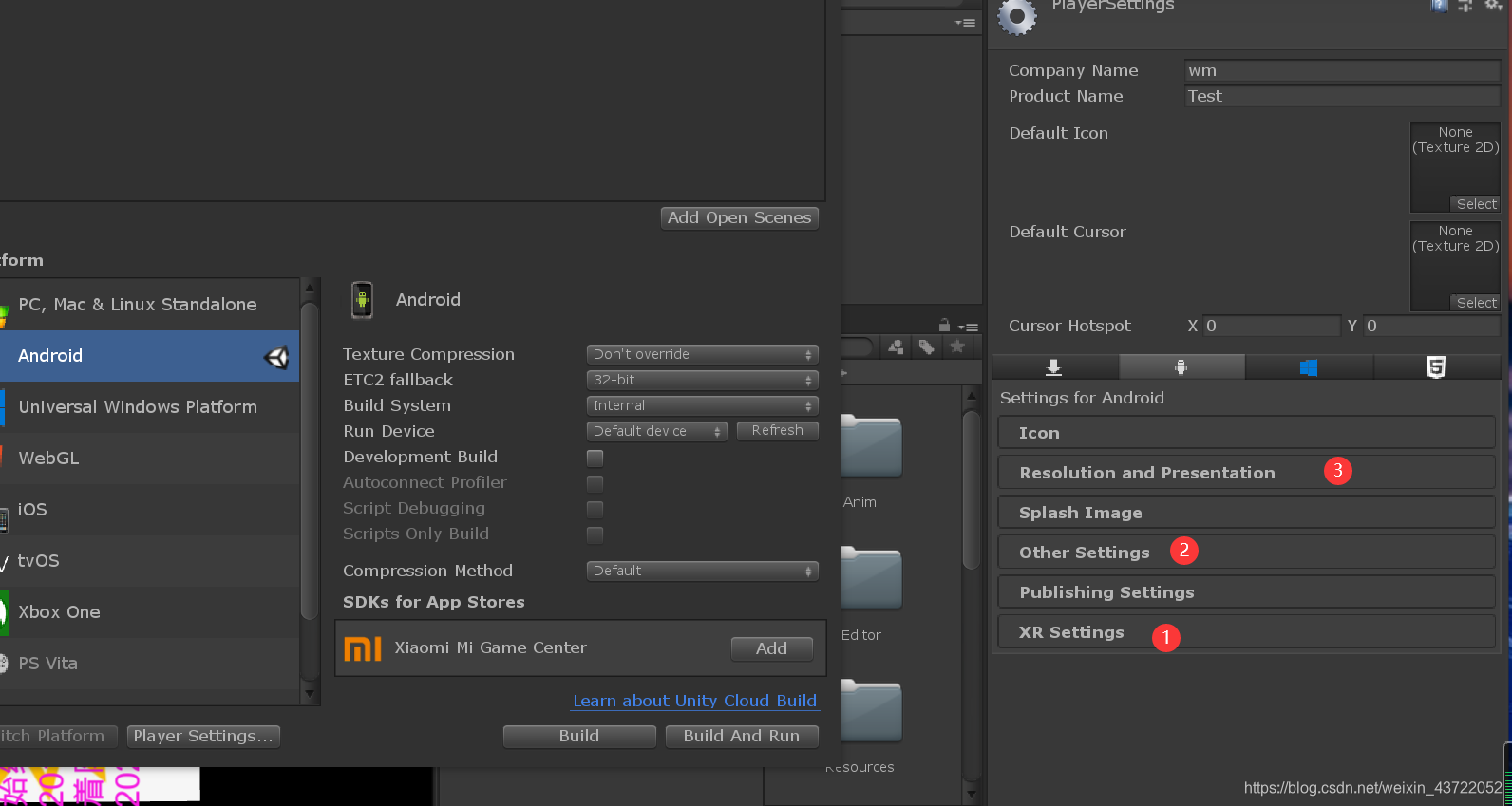The width and height of the screenshot is (1512, 806).
Task: Click the Search by Type icon
Action: coord(895,347)
